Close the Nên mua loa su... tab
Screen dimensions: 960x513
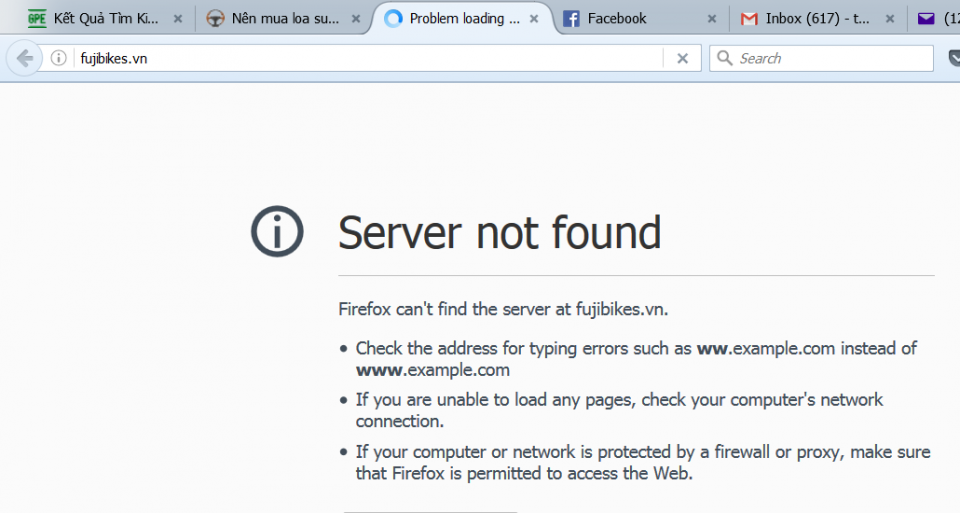[356, 18]
